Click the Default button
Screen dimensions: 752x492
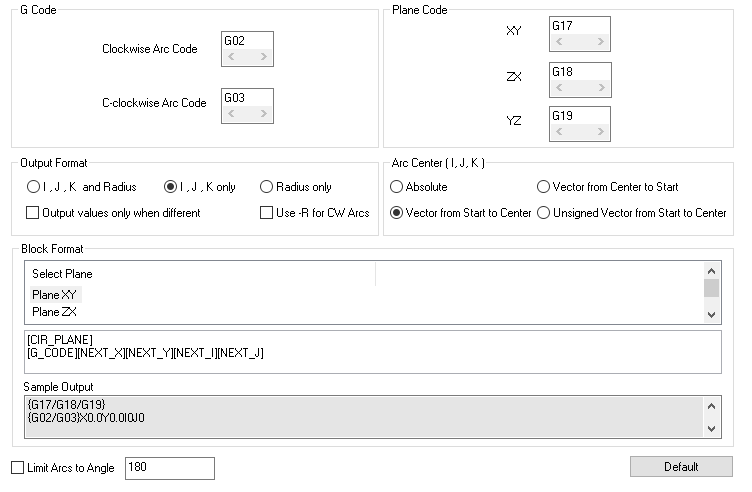click(x=680, y=467)
